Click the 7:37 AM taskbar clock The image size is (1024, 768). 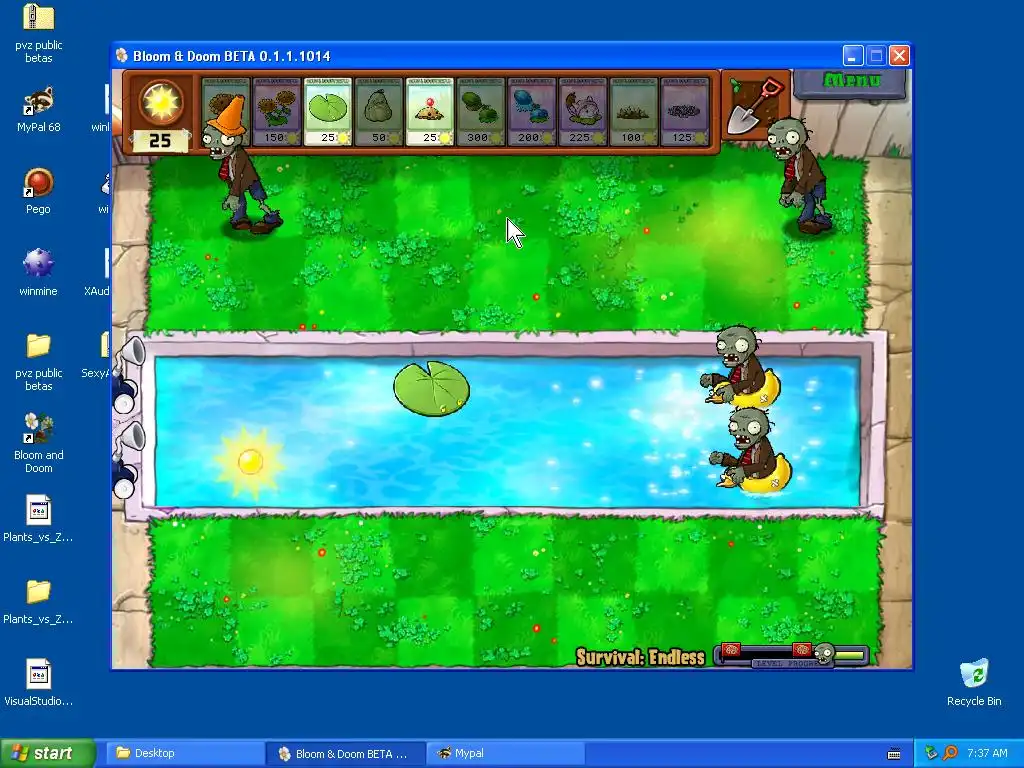coord(987,753)
